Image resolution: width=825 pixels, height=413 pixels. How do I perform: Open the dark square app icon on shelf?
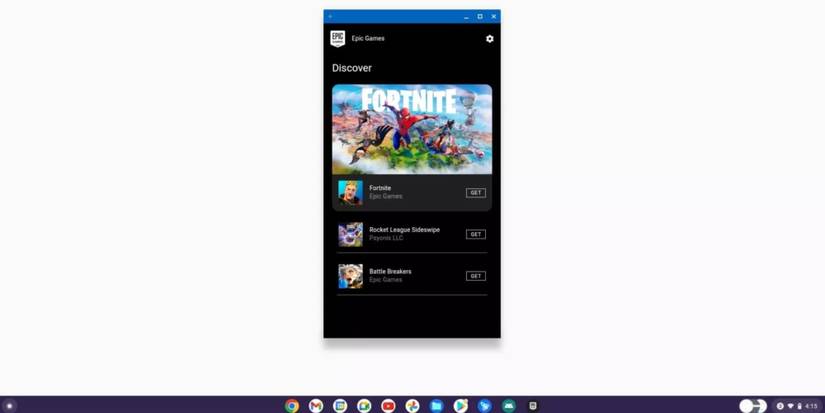click(532, 406)
